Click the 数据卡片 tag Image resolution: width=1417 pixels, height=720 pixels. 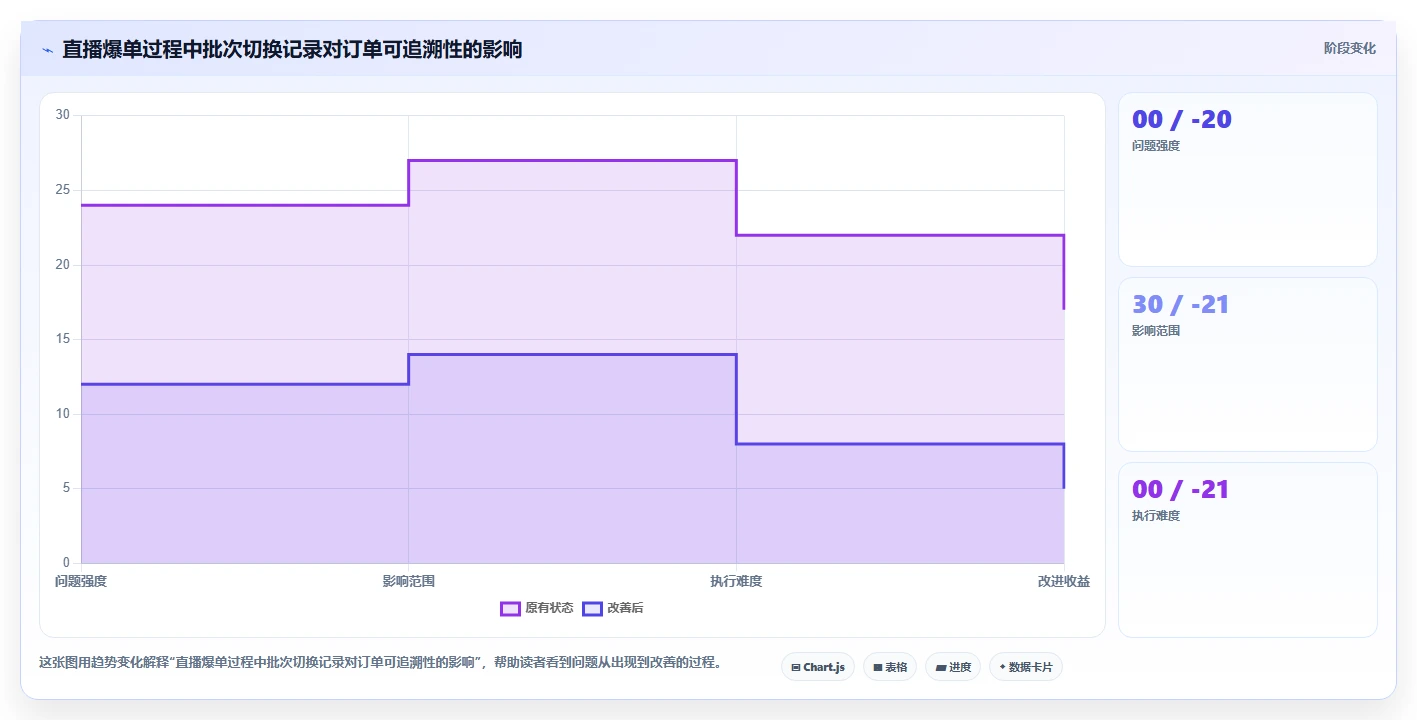[x=1025, y=667]
